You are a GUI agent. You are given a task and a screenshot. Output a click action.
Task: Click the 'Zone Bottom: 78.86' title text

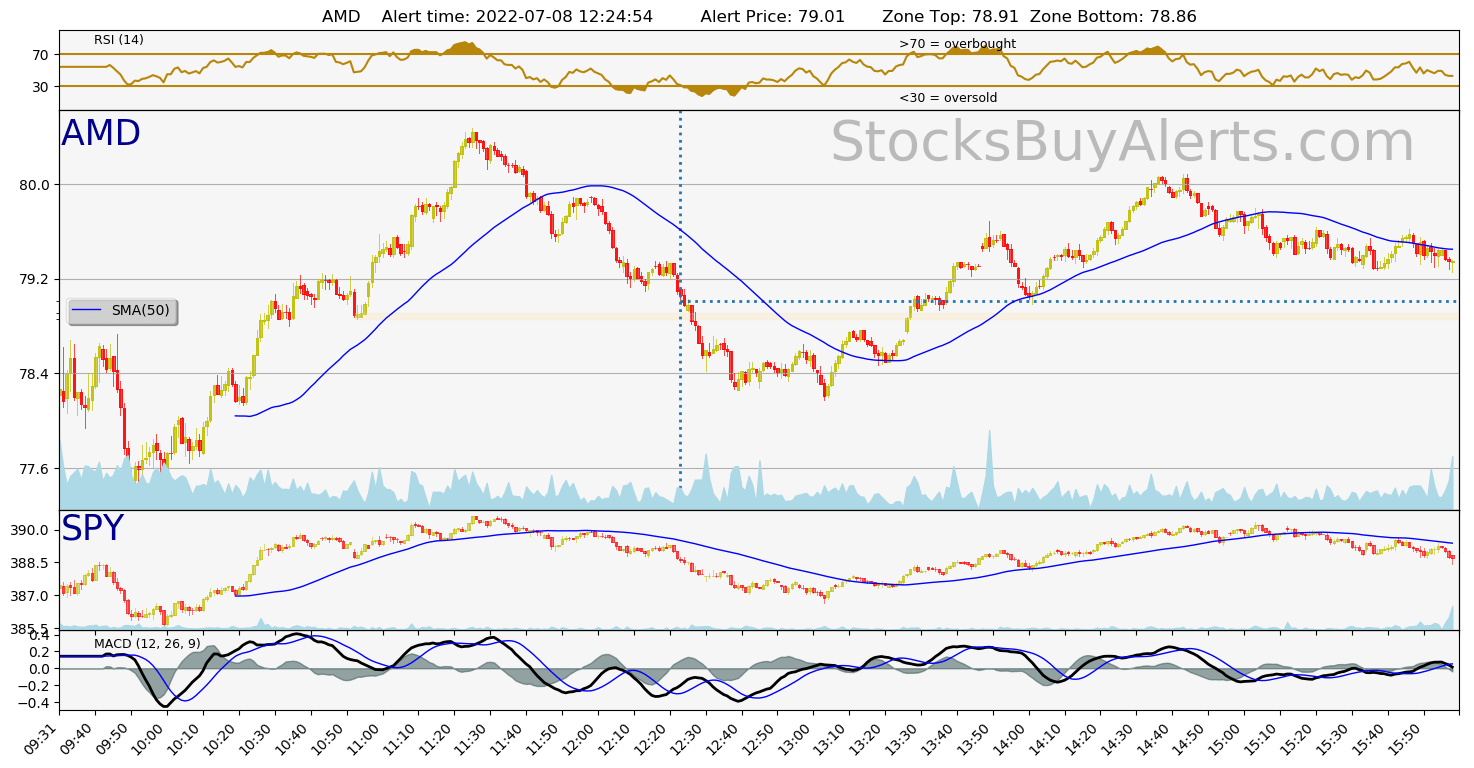pos(1113,17)
